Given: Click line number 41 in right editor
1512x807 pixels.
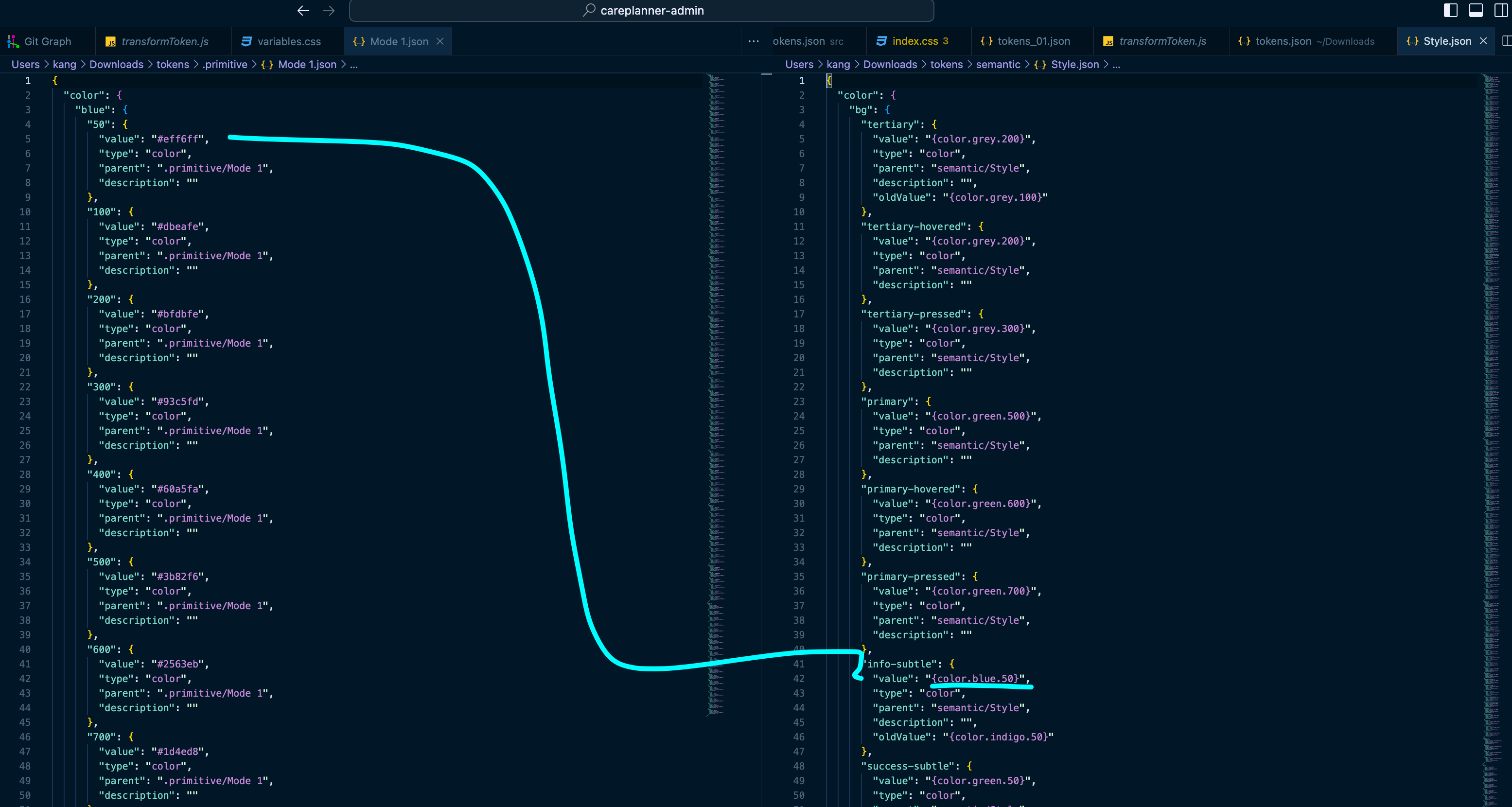Looking at the screenshot, I should (798, 664).
